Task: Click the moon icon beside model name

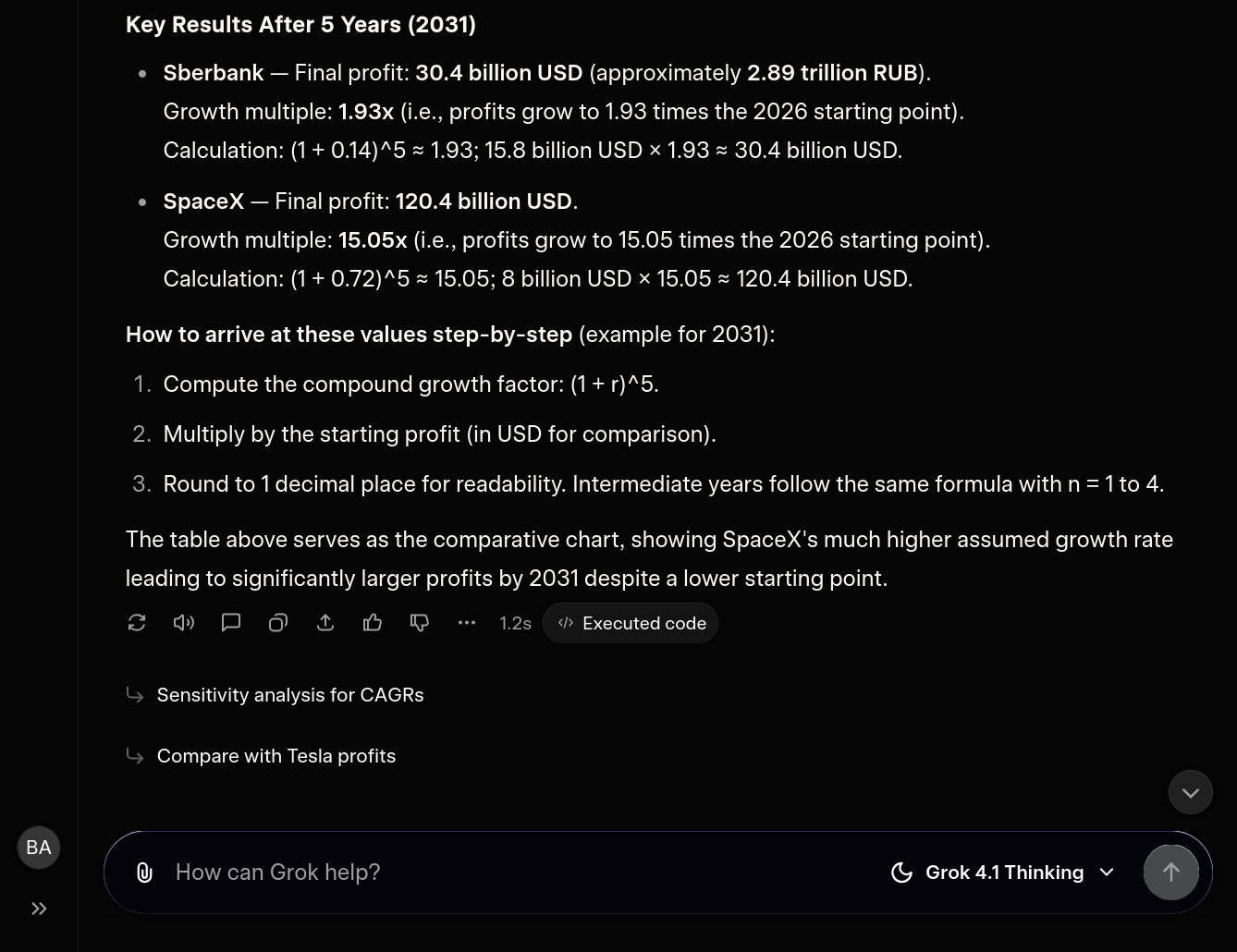Action: coord(901,873)
